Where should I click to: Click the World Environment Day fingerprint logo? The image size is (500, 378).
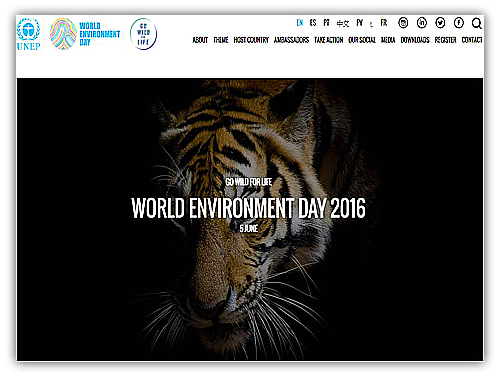pyautogui.click(x=85, y=34)
